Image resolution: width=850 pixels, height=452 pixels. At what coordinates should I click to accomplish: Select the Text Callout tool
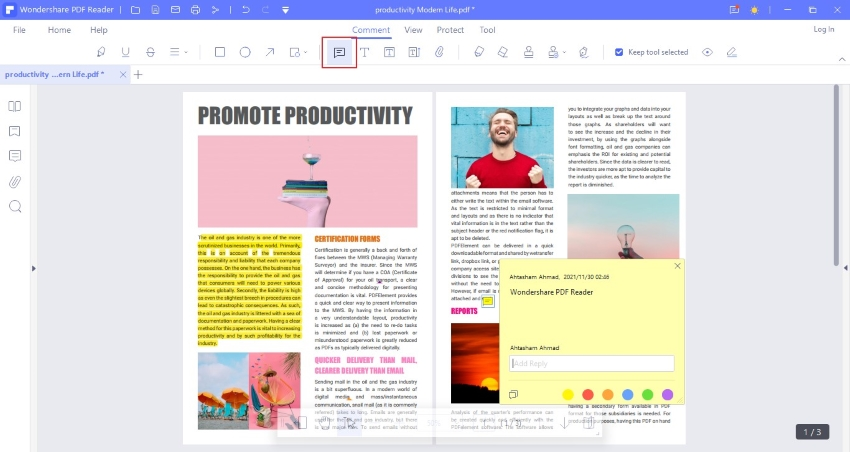point(414,52)
